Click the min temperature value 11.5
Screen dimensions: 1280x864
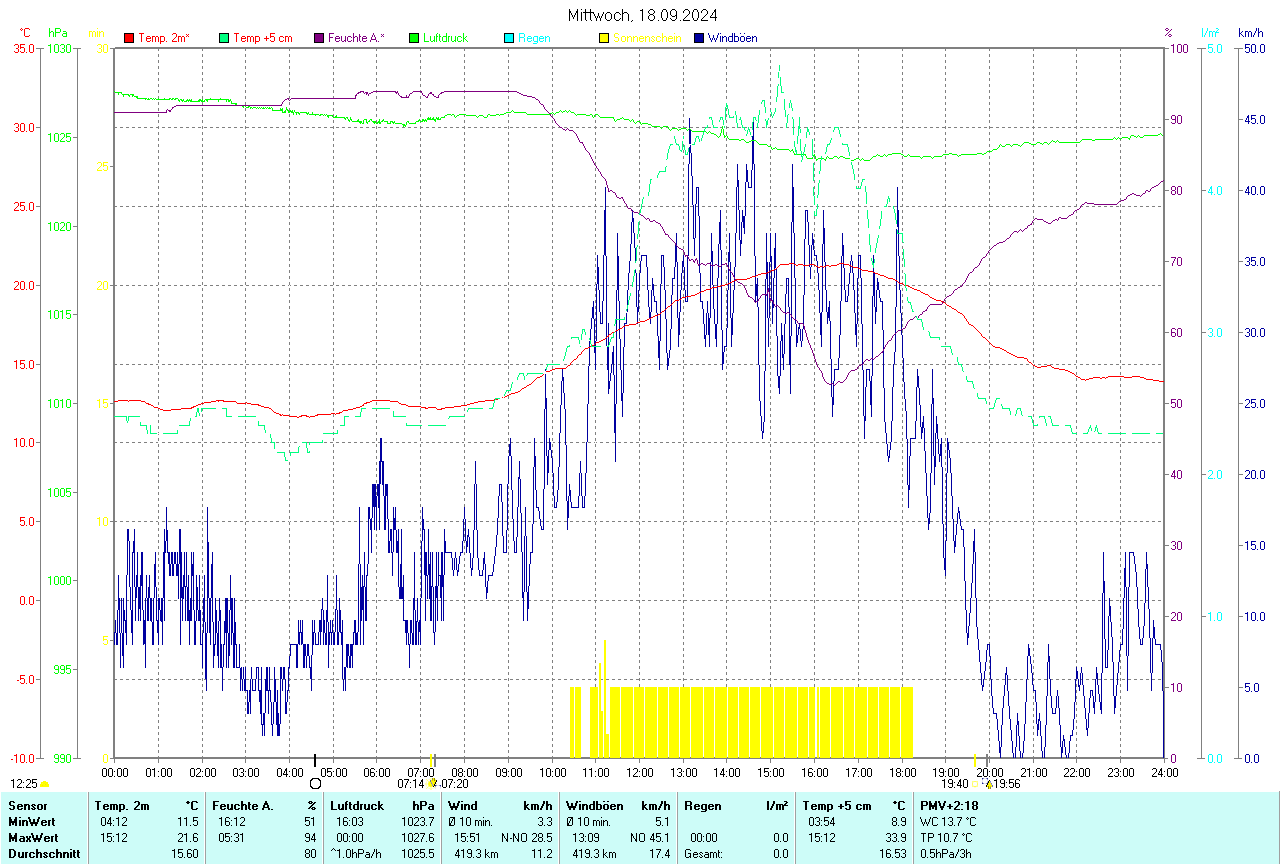click(190, 821)
